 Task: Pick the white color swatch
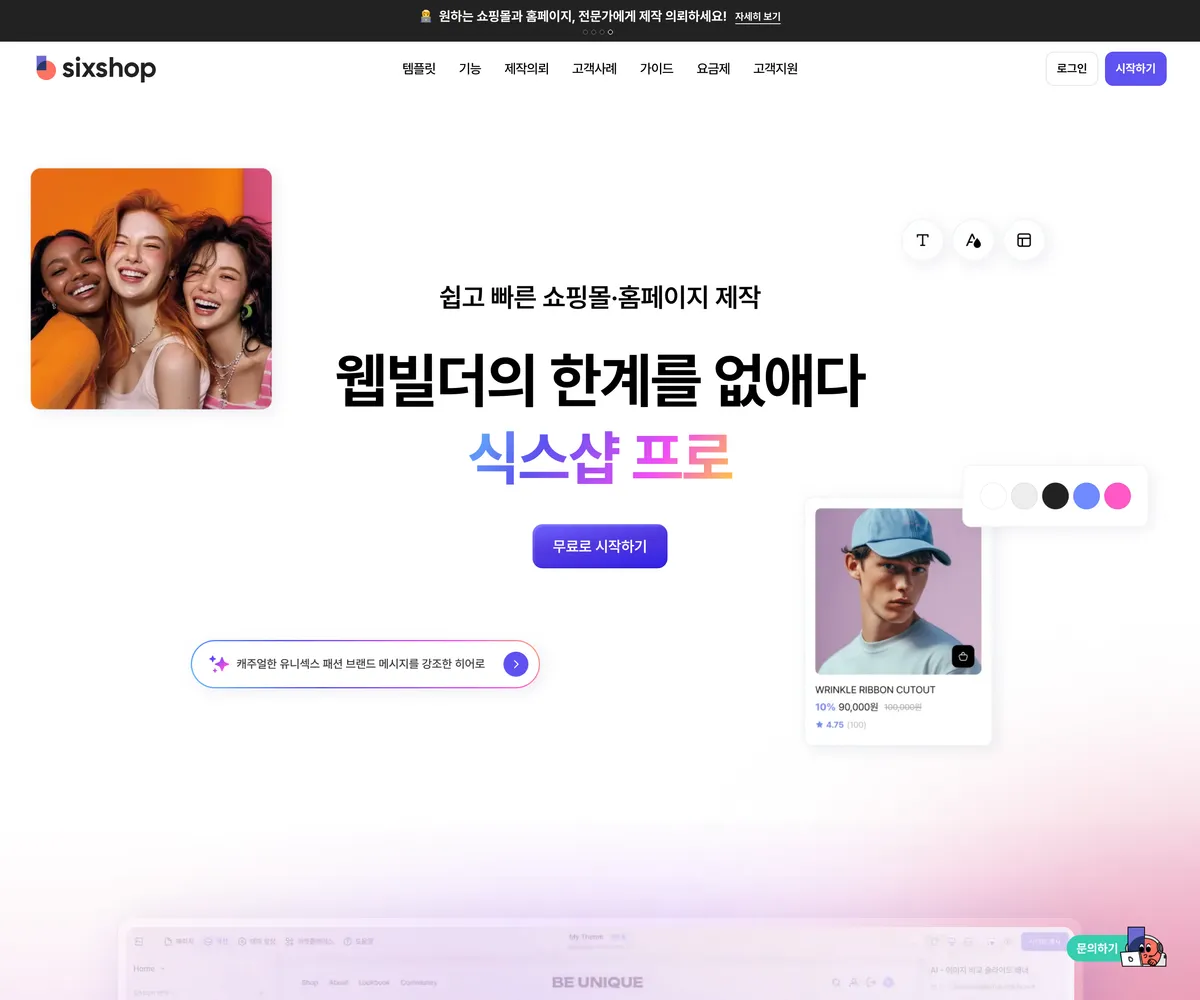pos(994,496)
